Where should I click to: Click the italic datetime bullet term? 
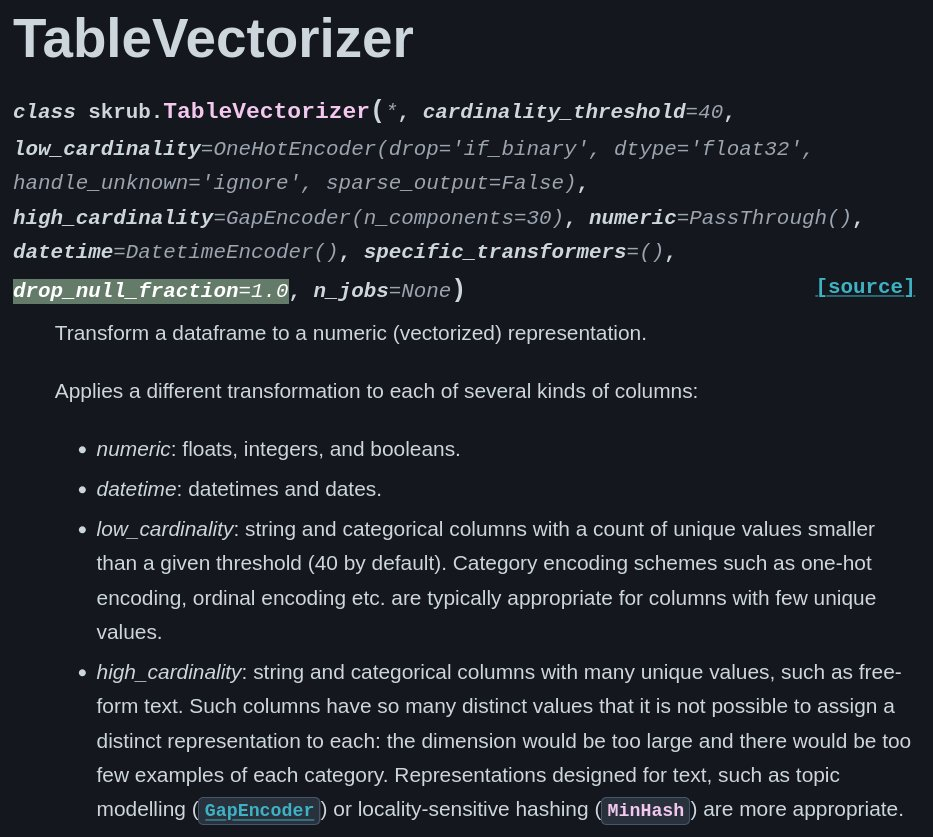click(x=136, y=489)
